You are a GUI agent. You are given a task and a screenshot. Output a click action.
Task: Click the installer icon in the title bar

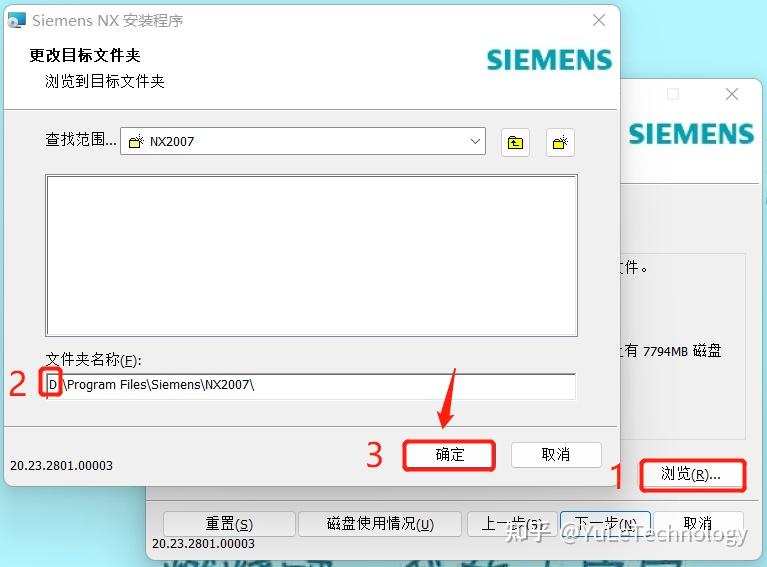pos(17,20)
